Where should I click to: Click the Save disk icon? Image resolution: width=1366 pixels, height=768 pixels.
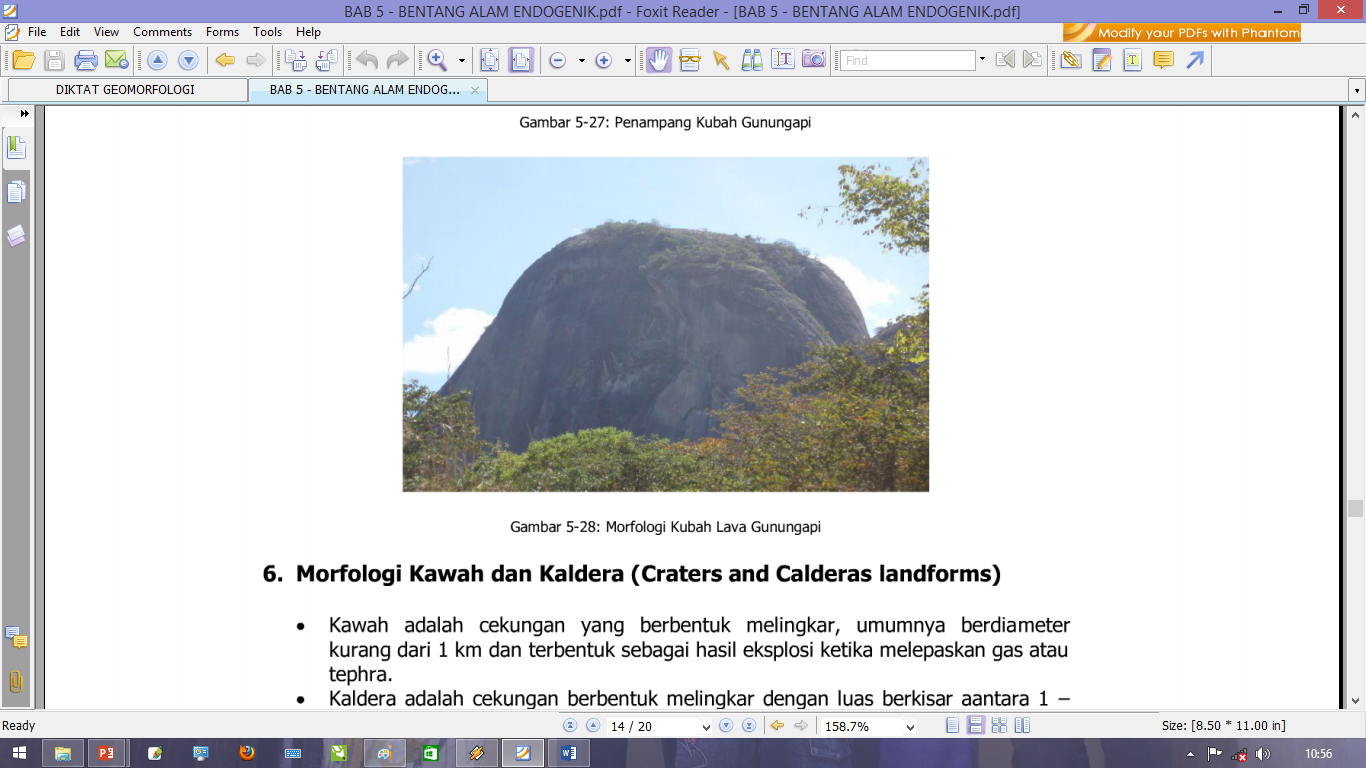click(54, 60)
